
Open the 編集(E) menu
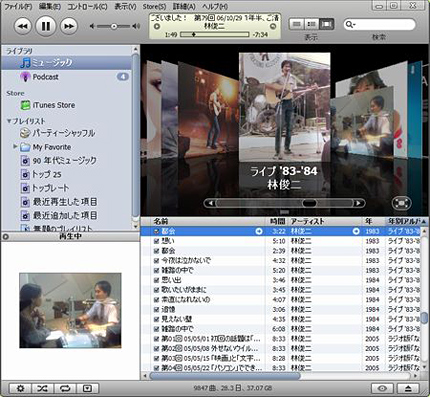[50, 6]
